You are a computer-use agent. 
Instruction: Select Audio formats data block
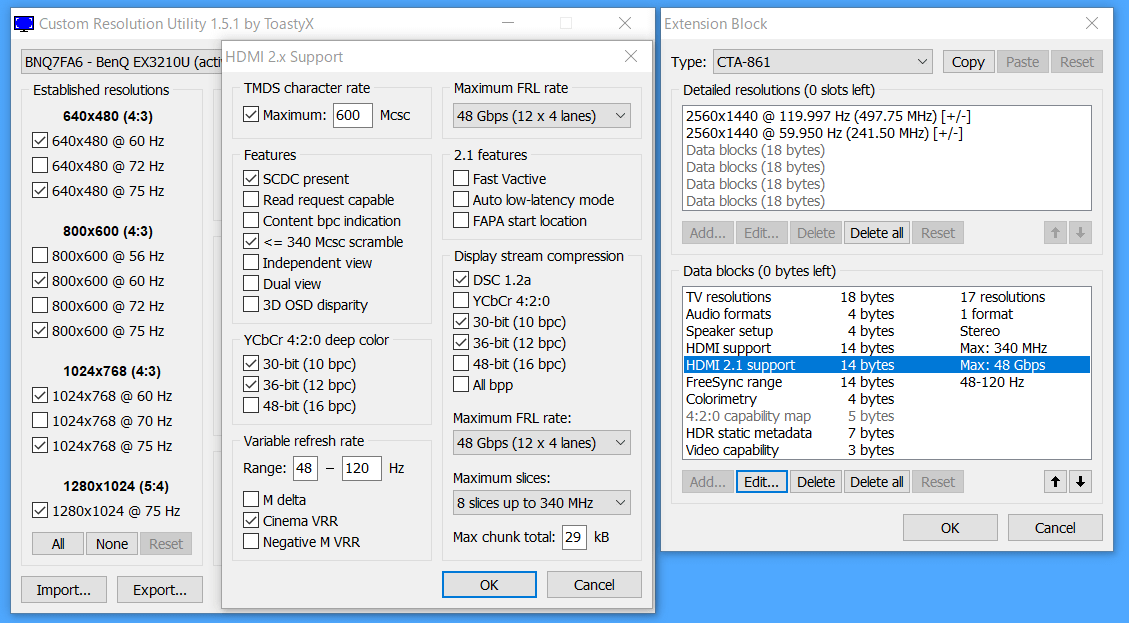886,314
